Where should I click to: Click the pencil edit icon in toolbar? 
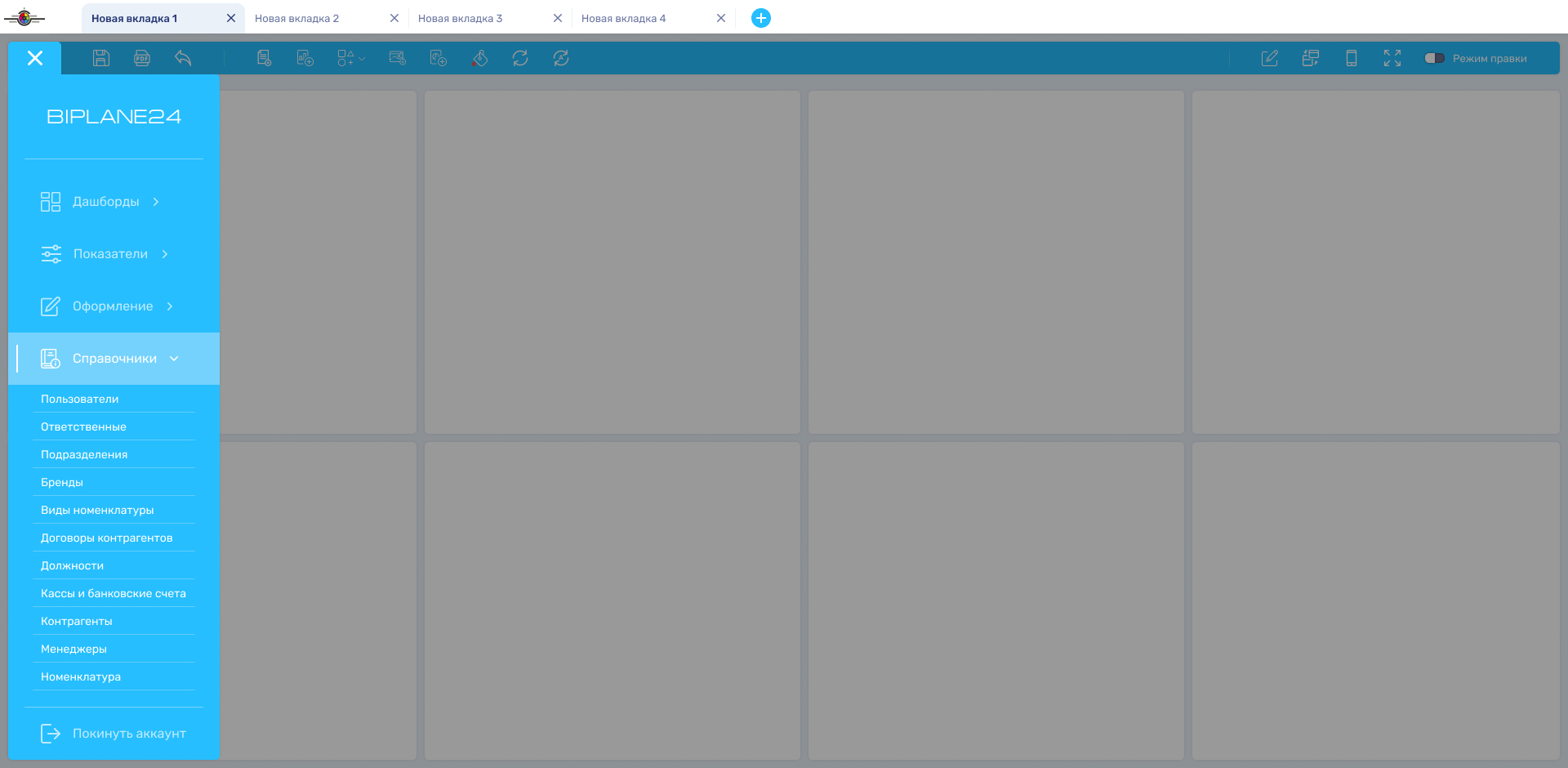point(1270,58)
